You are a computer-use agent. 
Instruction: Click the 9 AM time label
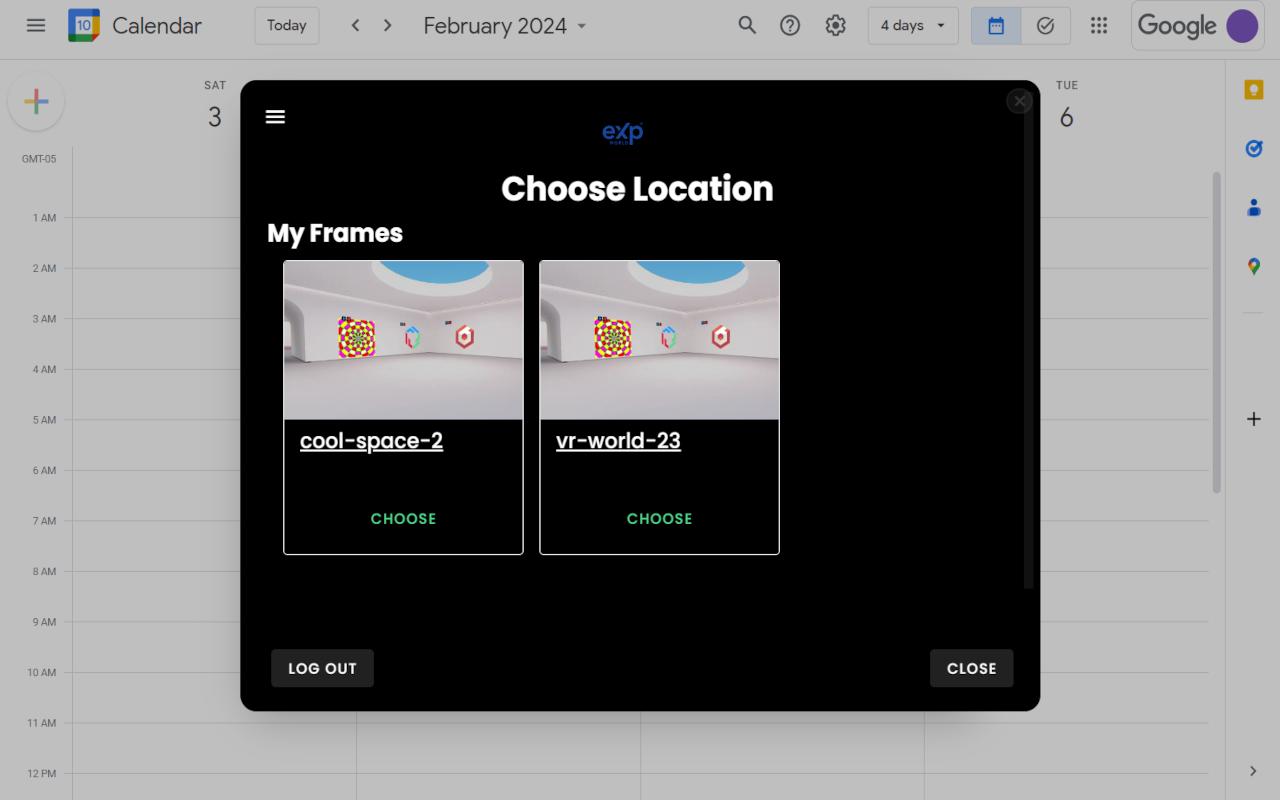44,622
